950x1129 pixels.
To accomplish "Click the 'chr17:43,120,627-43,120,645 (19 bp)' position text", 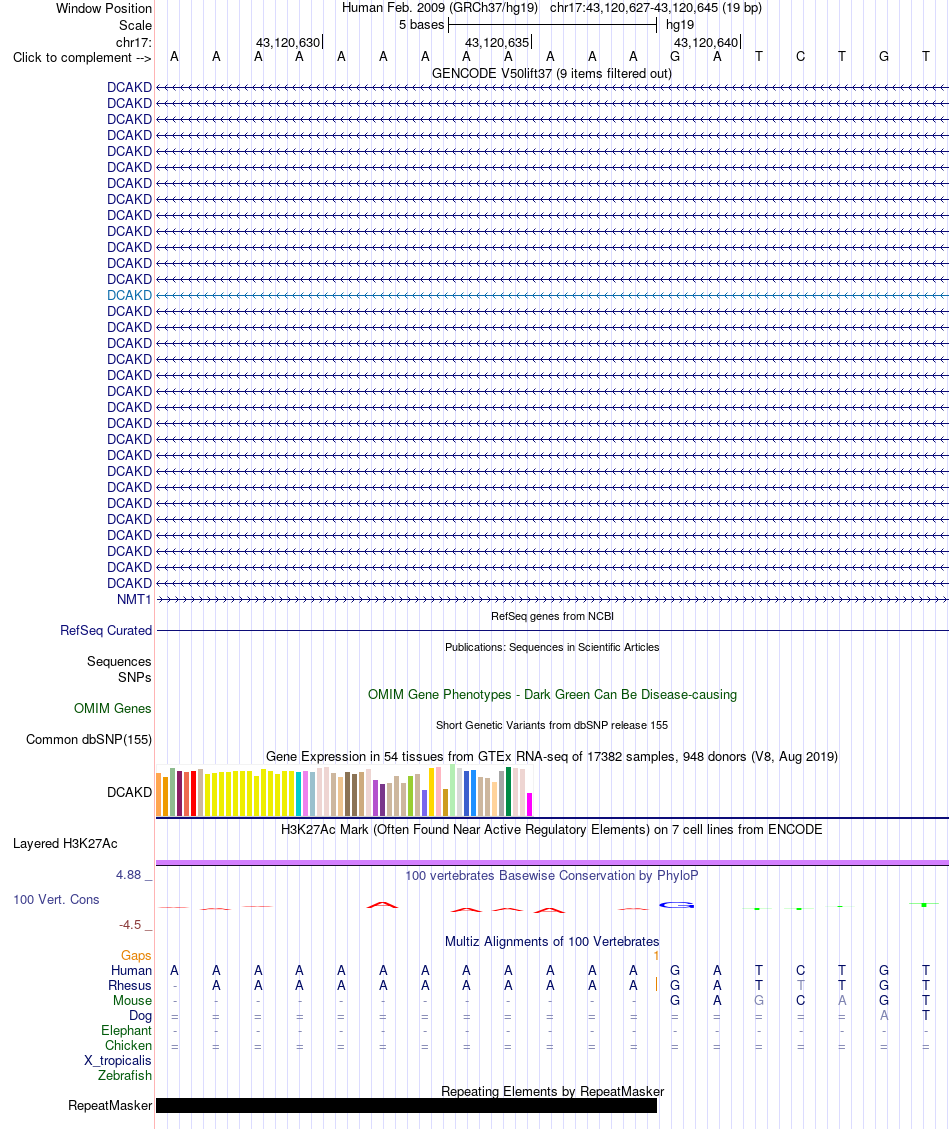I will (x=655, y=8).
